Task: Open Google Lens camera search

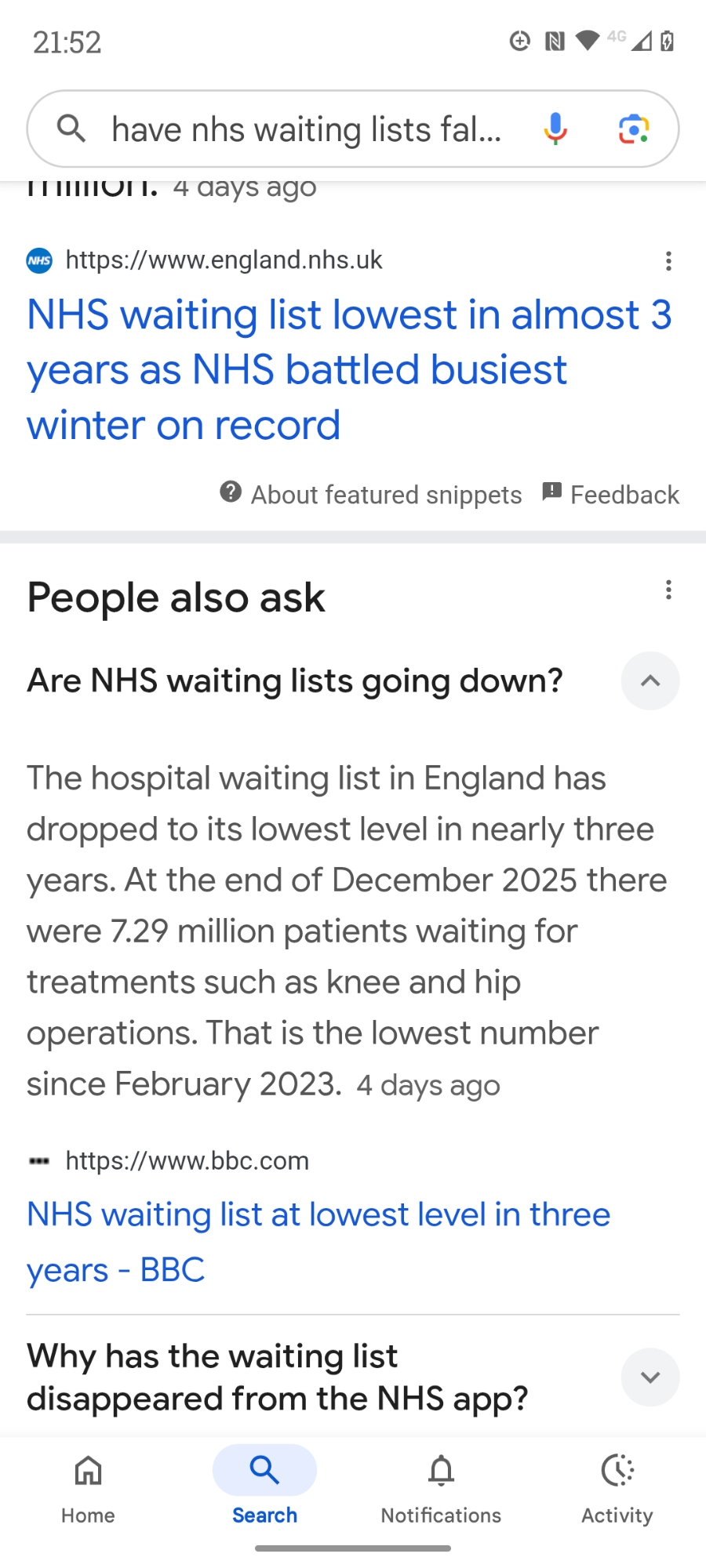Action: pyautogui.click(x=634, y=129)
